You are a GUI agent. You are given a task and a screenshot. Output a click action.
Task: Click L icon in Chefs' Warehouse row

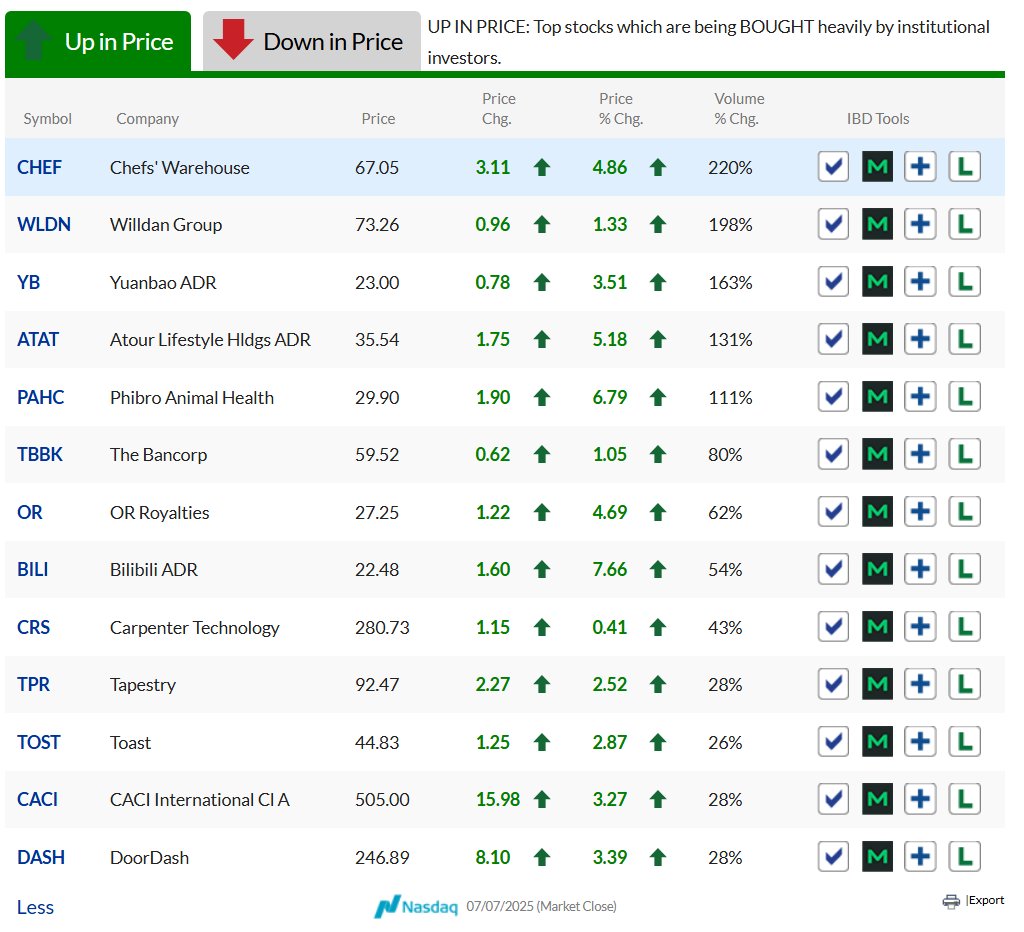(964, 167)
